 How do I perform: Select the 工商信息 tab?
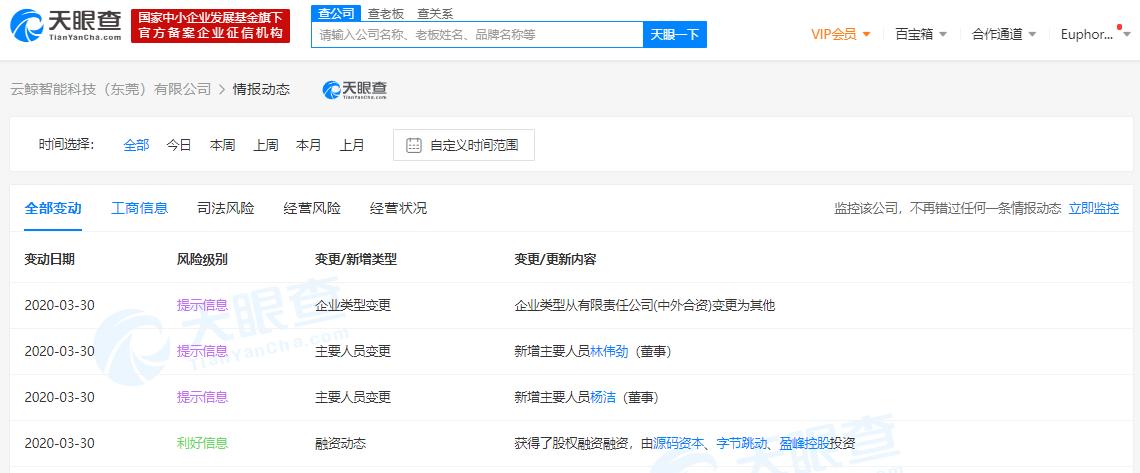pyautogui.click(x=139, y=208)
